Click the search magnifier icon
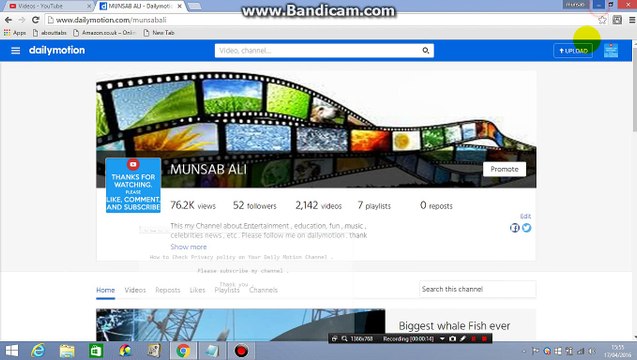The image size is (637, 360). click(x=425, y=51)
